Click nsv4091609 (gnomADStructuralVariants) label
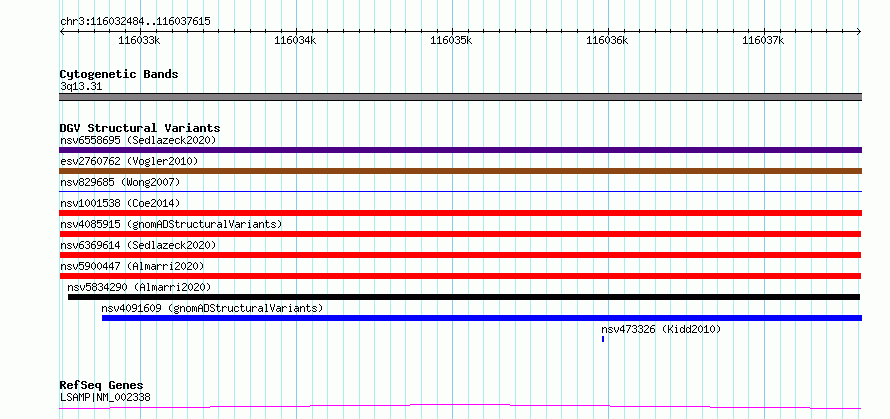 point(212,308)
